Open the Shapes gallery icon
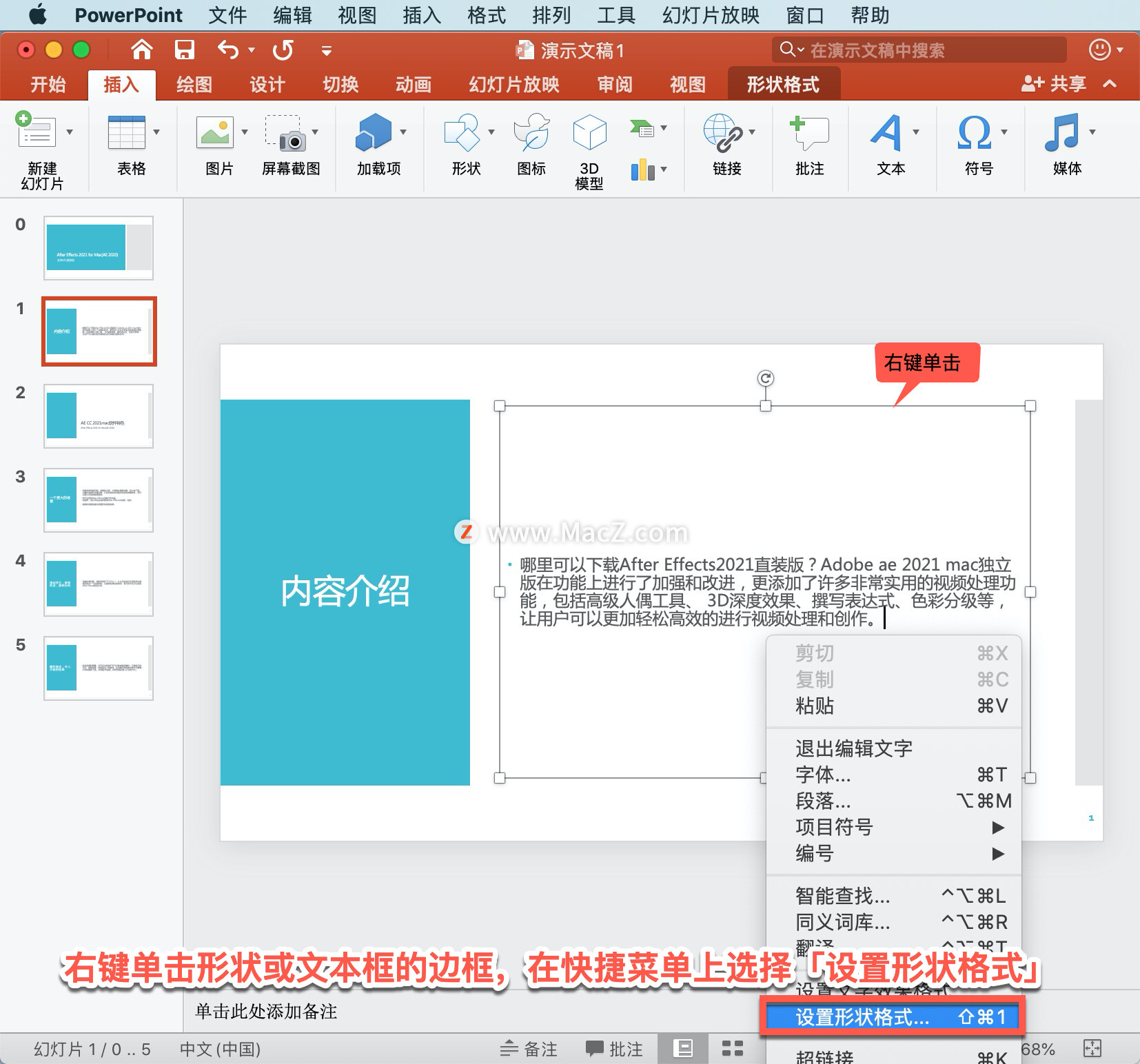Screen dimensions: 1140x1064 462,132
